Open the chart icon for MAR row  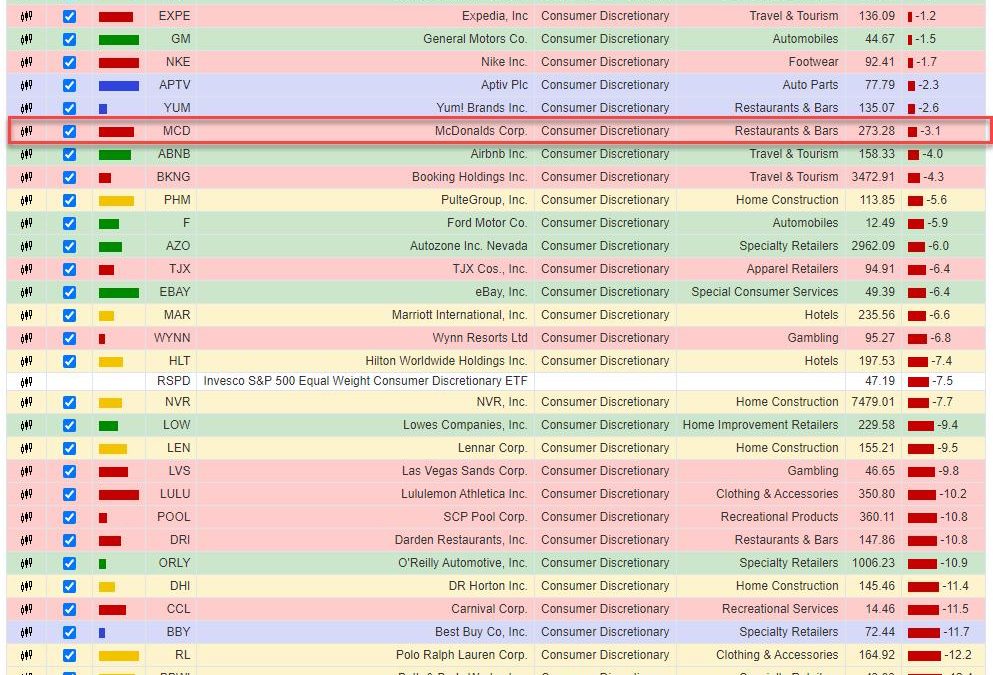click(26, 315)
